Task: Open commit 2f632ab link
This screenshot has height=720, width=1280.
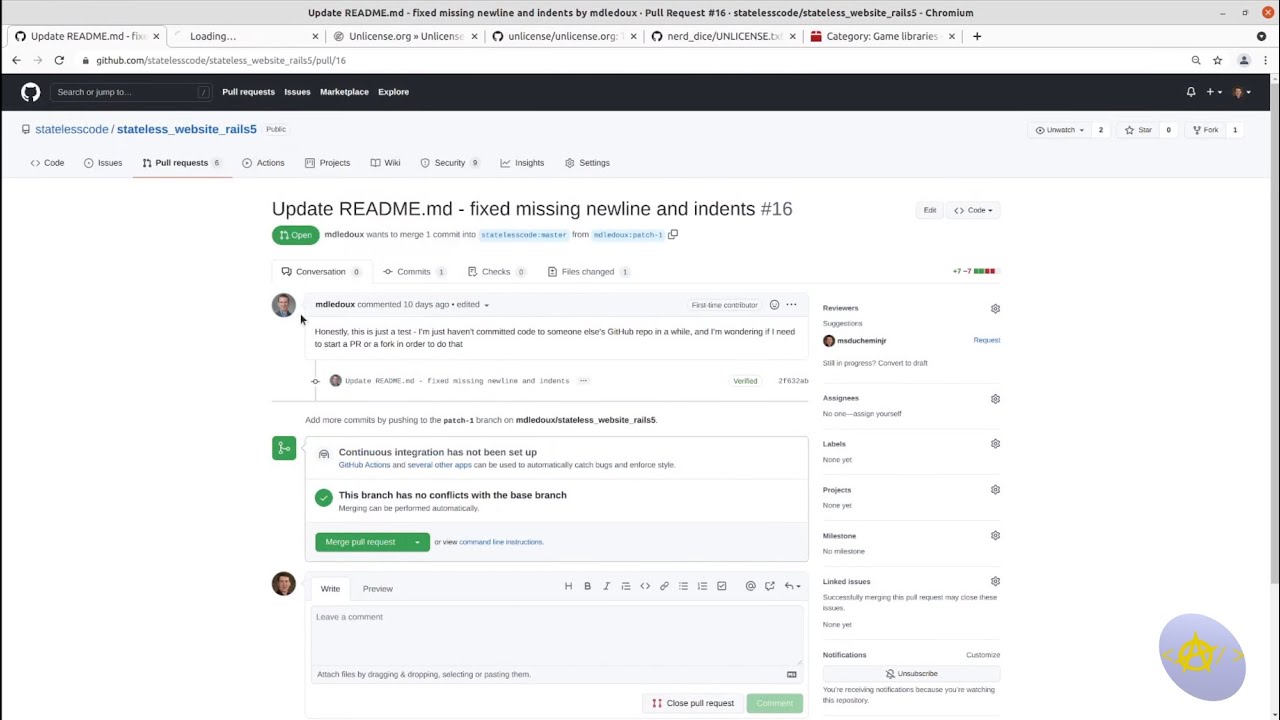Action: (x=793, y=381)
